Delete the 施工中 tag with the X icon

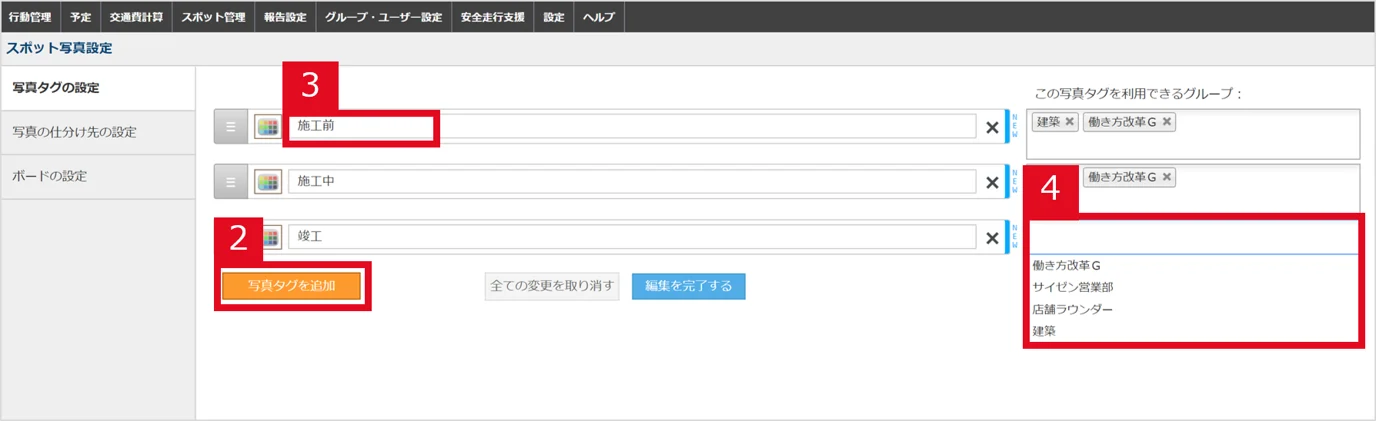point(992,183)
